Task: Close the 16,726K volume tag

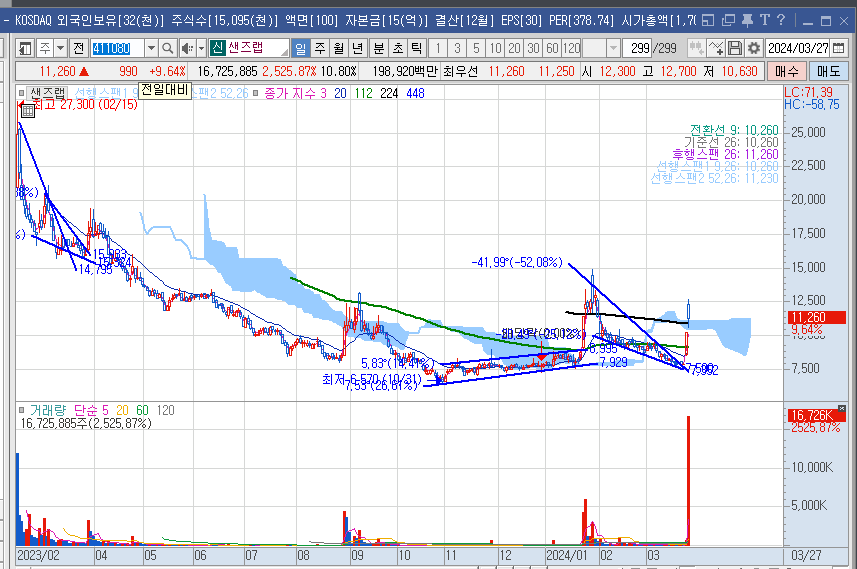Action: [x=842, y=409]
